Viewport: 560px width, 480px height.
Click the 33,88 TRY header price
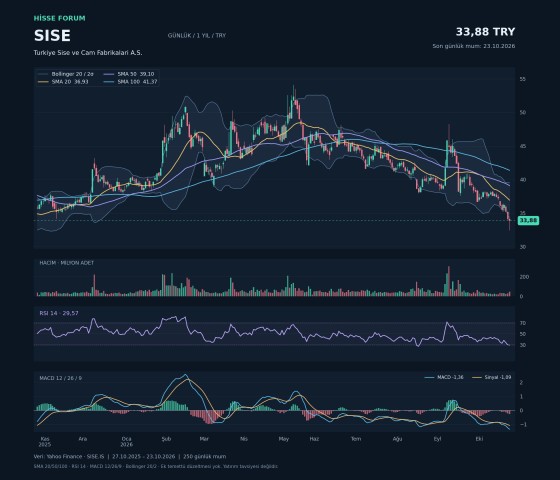click(x=485, y=32)
